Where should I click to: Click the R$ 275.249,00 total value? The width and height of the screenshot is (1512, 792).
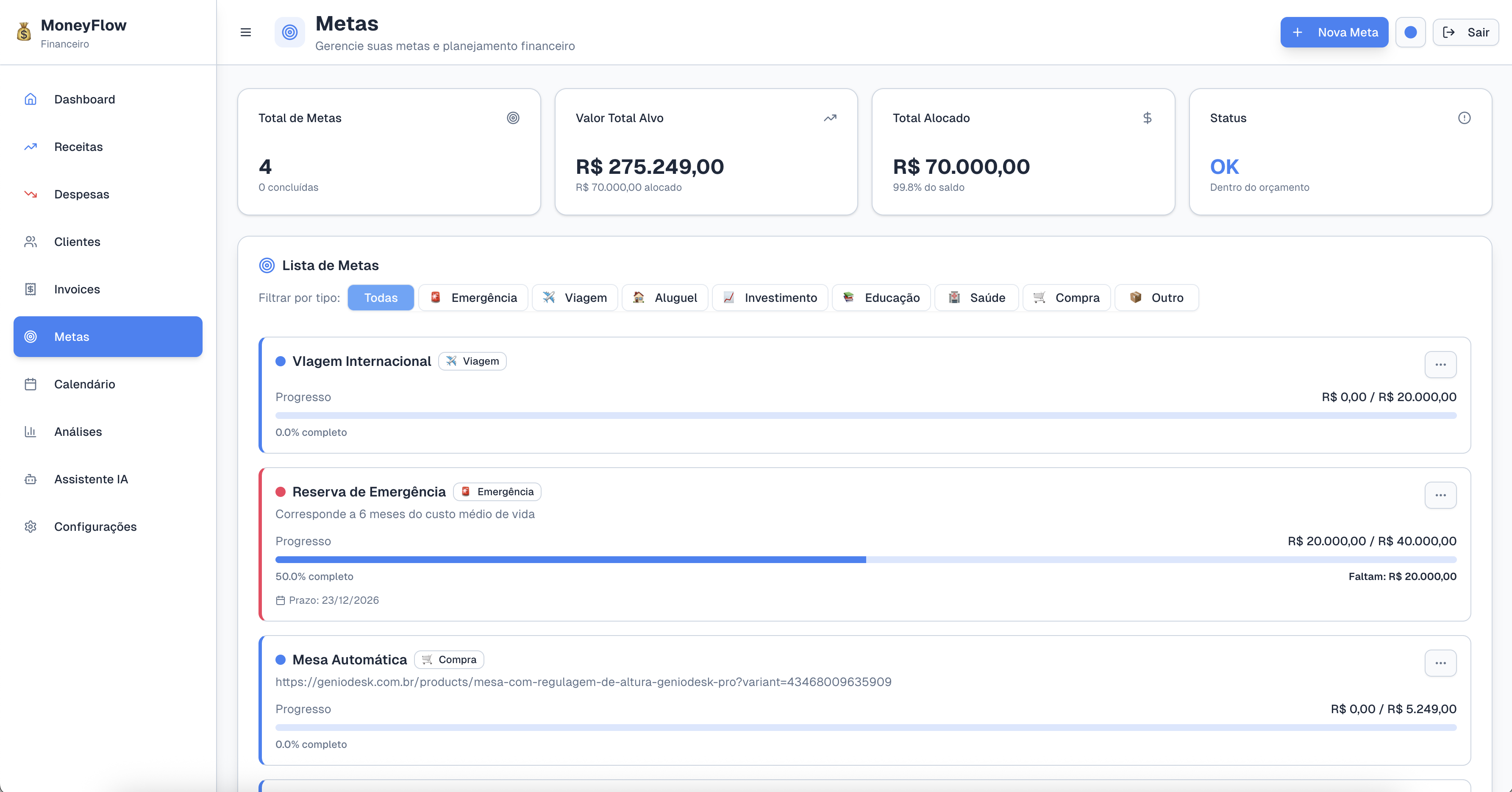tap(650, 167)
